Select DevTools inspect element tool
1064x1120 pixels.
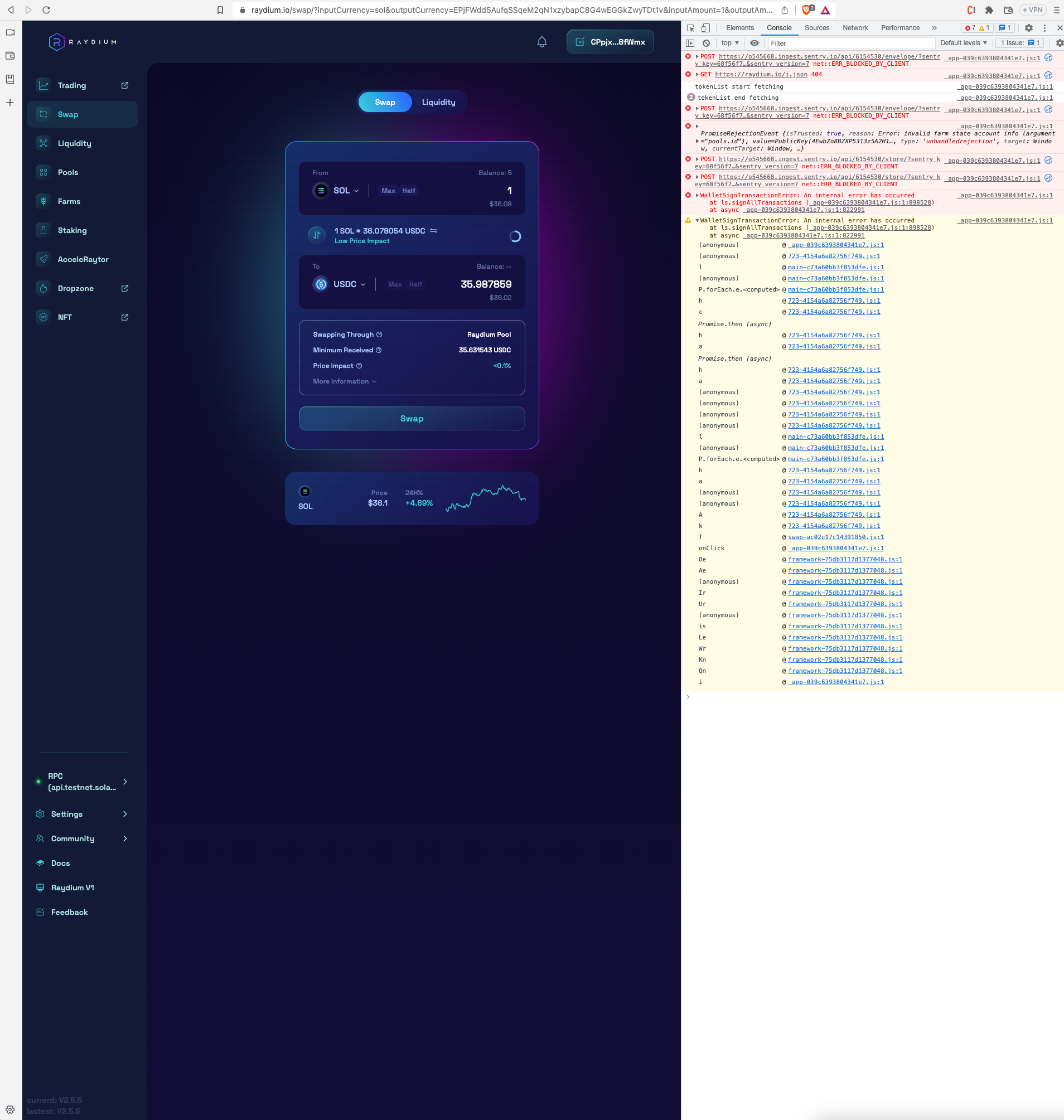point(690,28)
